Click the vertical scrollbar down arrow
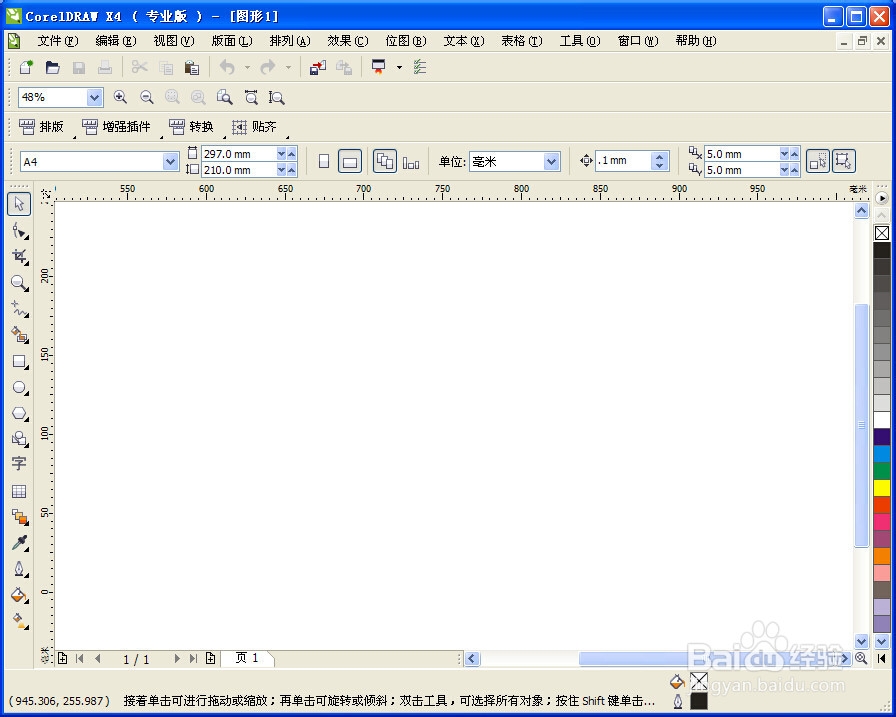This screenshot has width=896, height=717. 862,641
